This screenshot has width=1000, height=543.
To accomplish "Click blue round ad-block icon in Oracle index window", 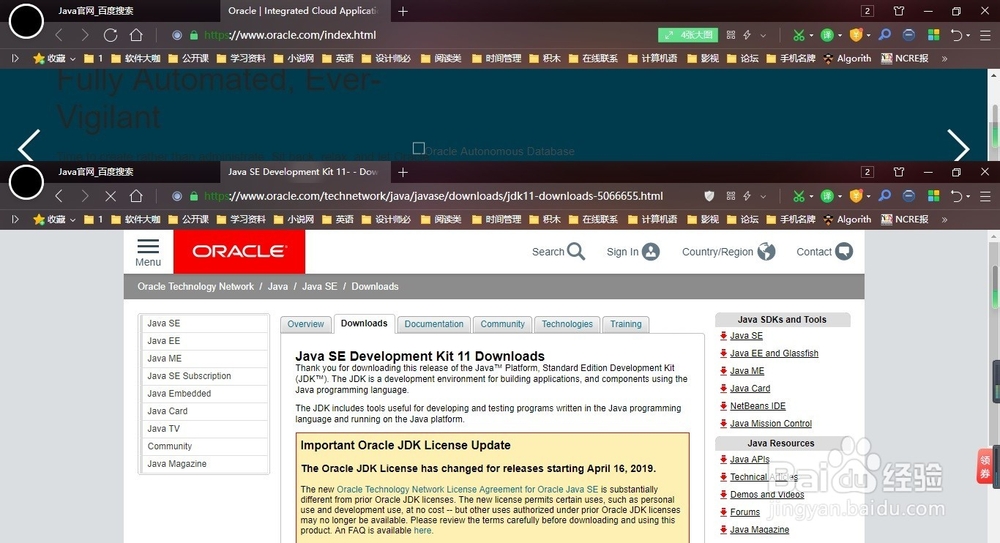I will [x=909, y=35].
